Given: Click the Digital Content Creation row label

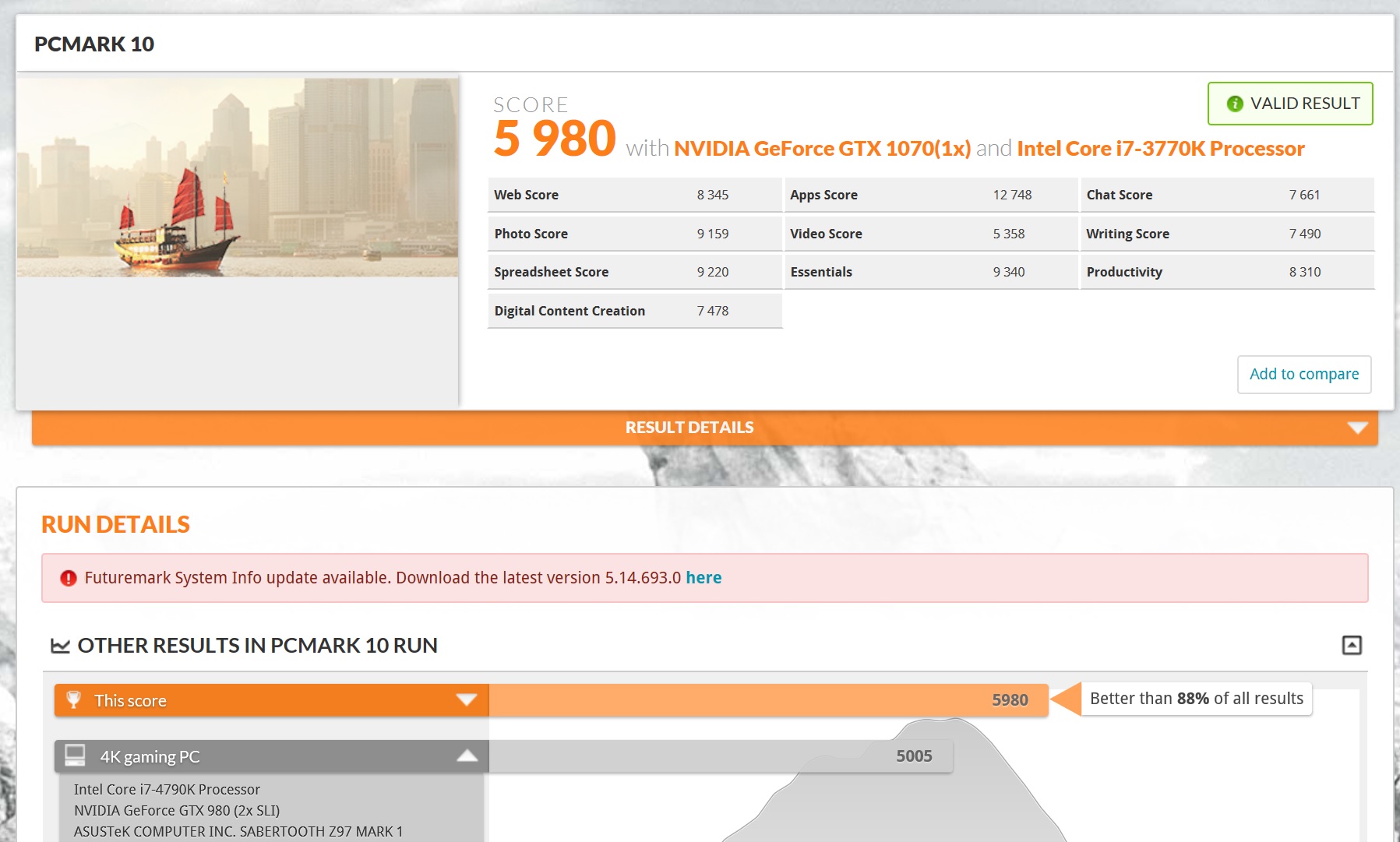Looking at the screenshot, I should [570, 311].
